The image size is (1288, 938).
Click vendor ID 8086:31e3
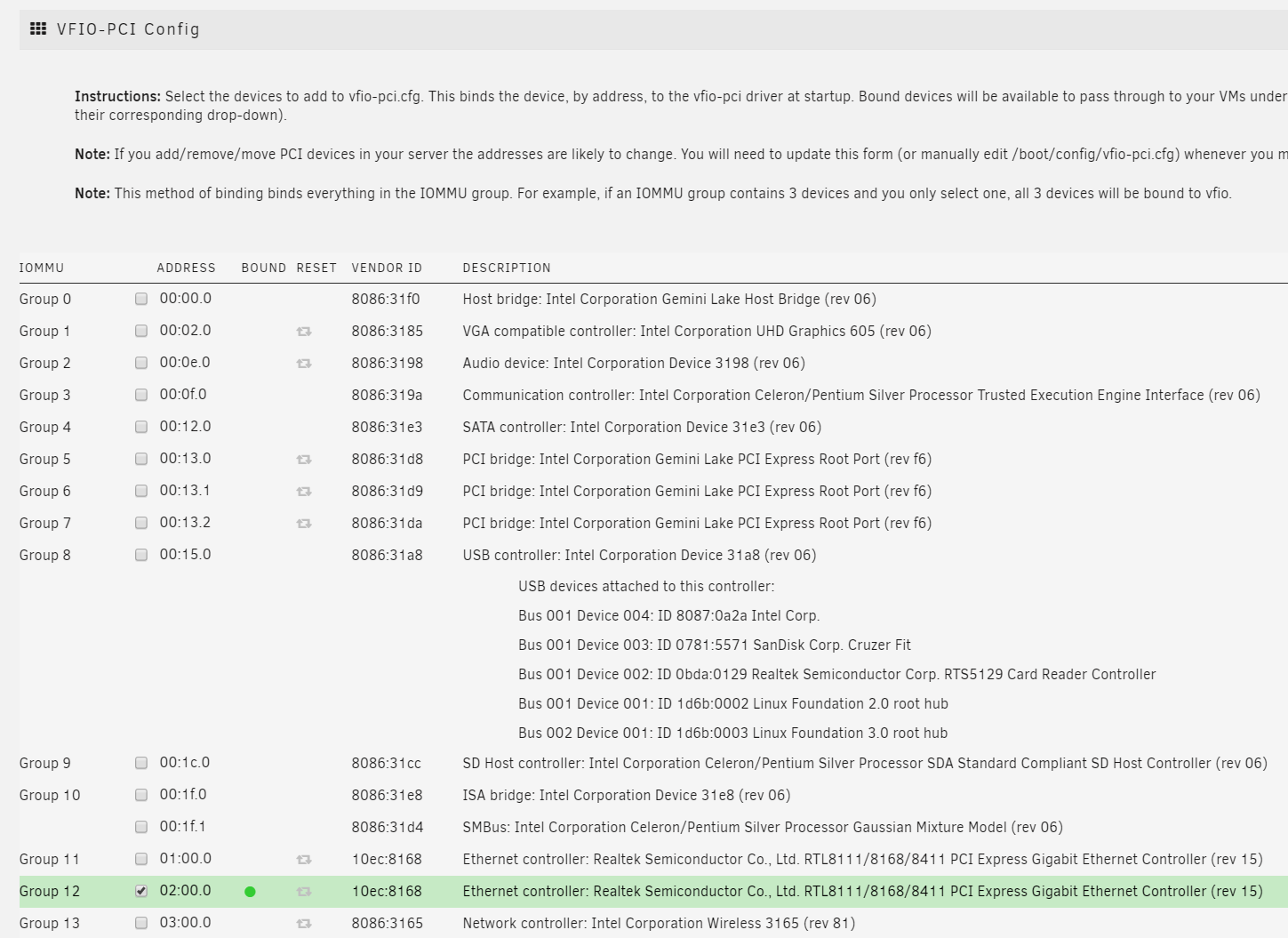[388, 428]
